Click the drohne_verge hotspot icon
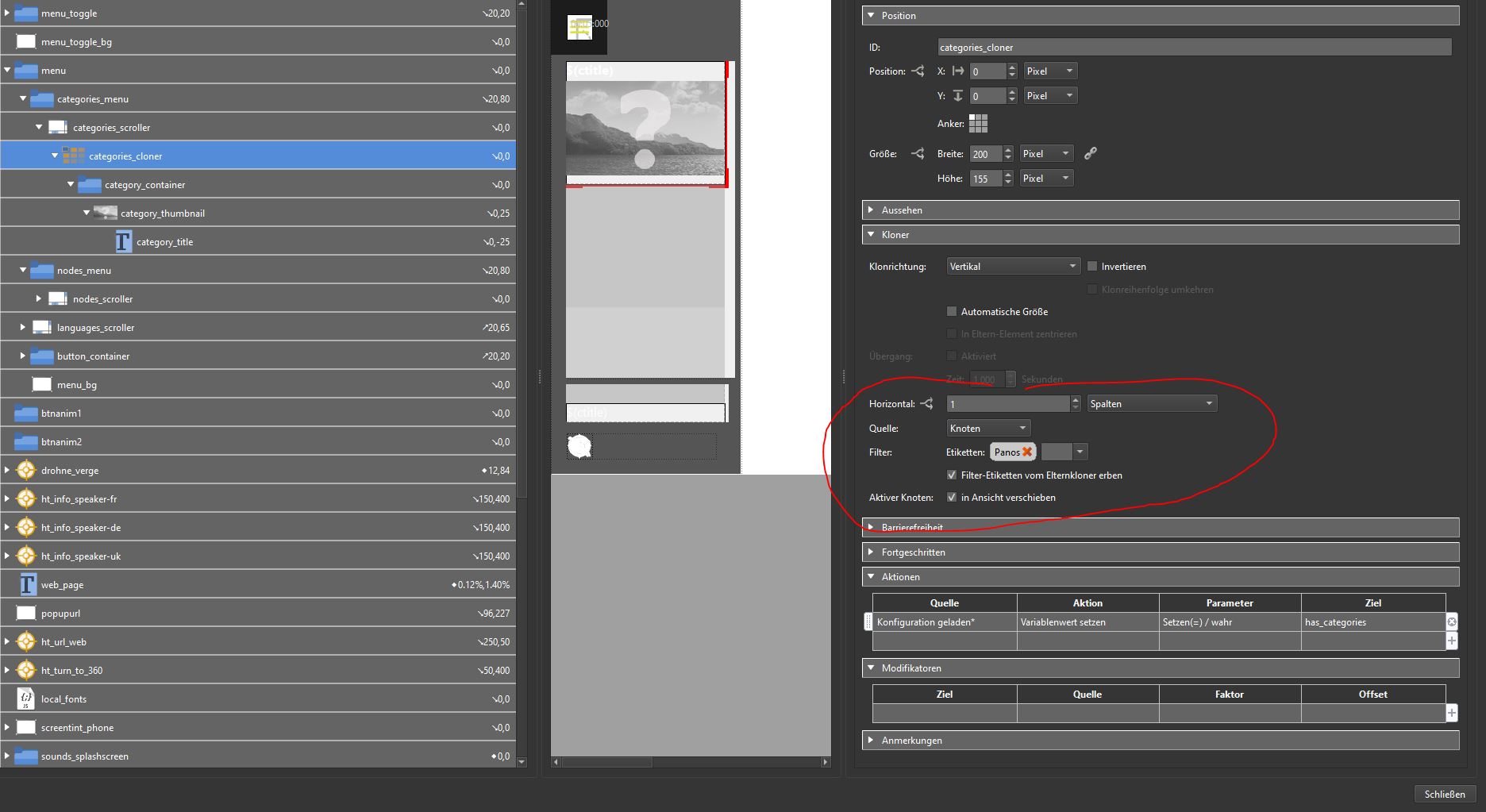The height and width of the screenshot is (812, 1486). pyautogui.click(x=26, y=470)
